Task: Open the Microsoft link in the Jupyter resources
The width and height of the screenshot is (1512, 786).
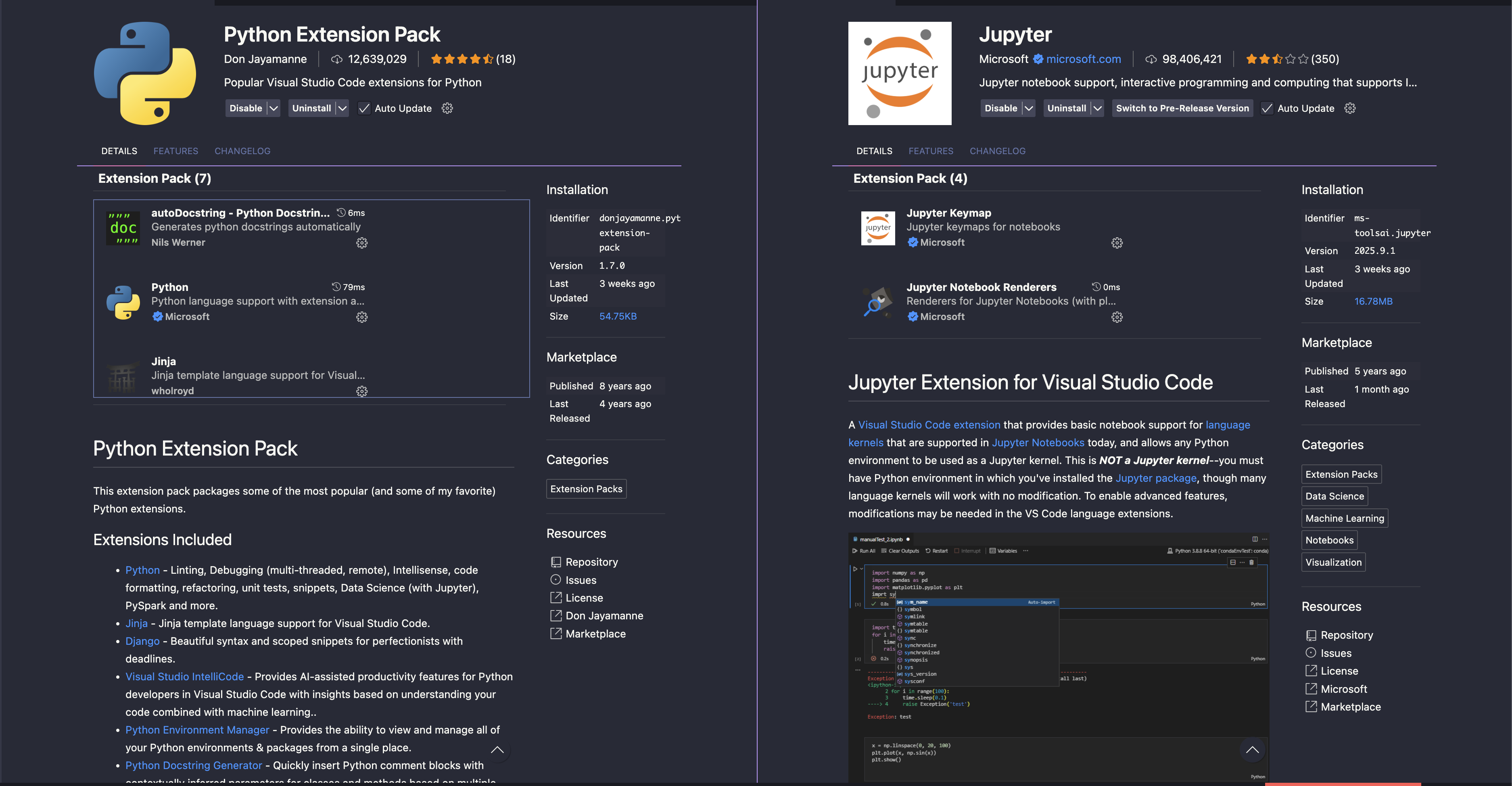Action: (x=1343, y=689)
